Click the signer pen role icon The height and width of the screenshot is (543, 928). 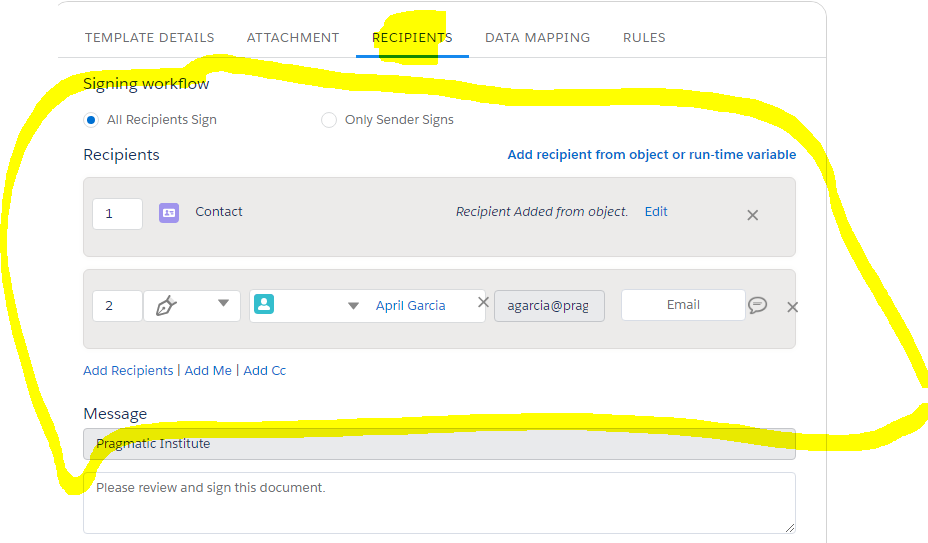(166, 306)
